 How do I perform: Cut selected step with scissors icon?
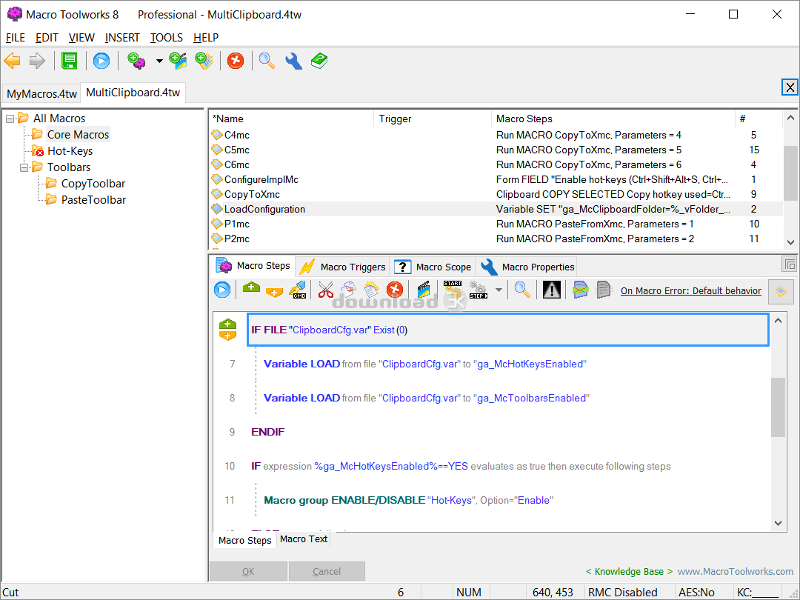(325, 290)
